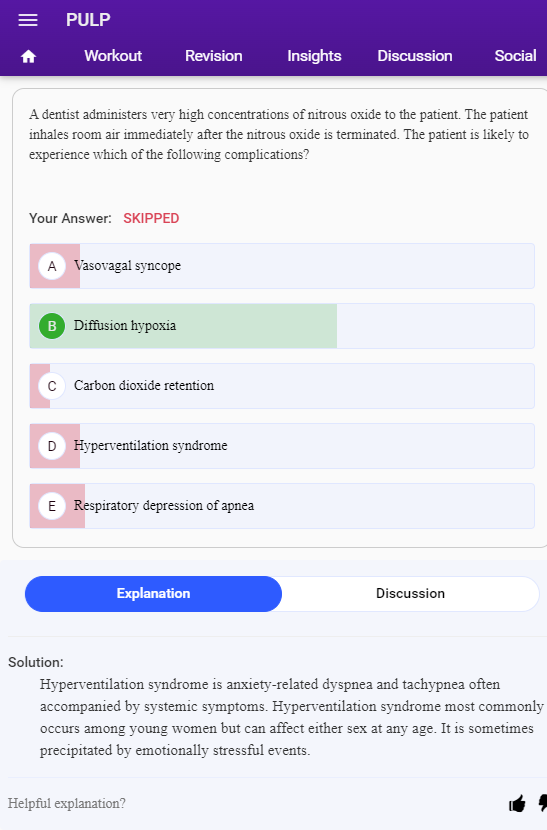547x830 pixels.
Task: Open the Discussion nav tab
Action: (415, 56)
